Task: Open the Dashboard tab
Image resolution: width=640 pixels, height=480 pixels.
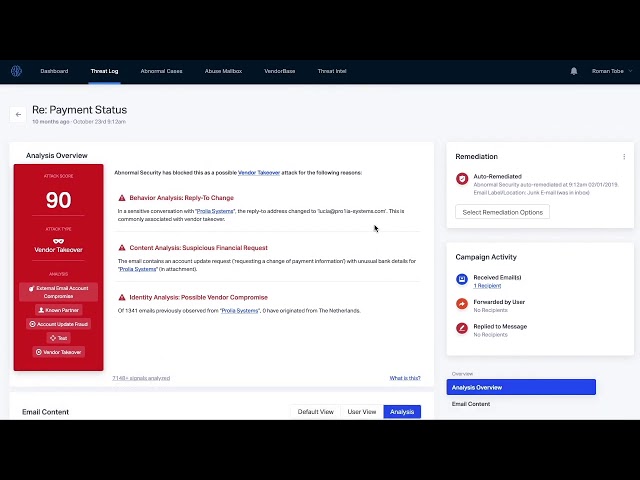Action: [54, 71]
